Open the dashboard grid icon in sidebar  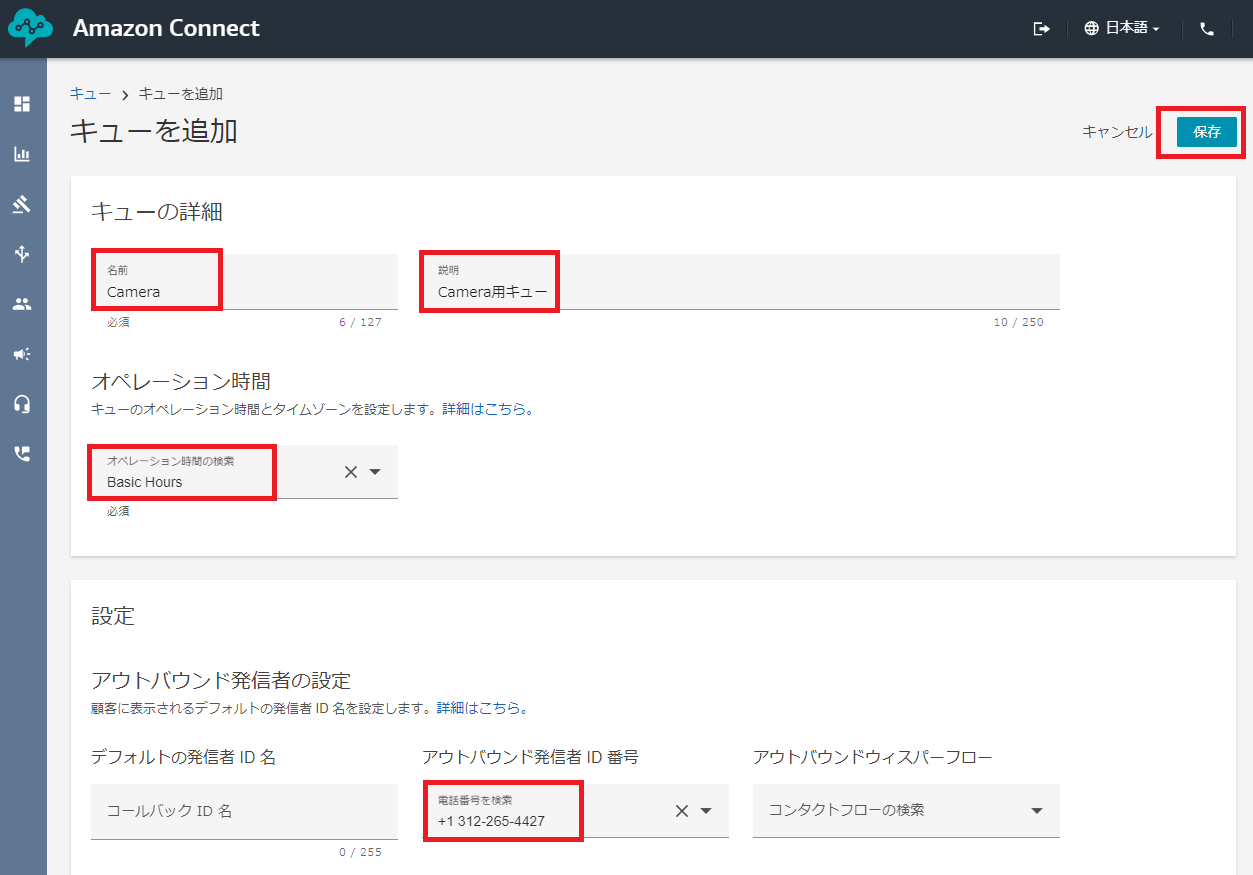point(22,104)
